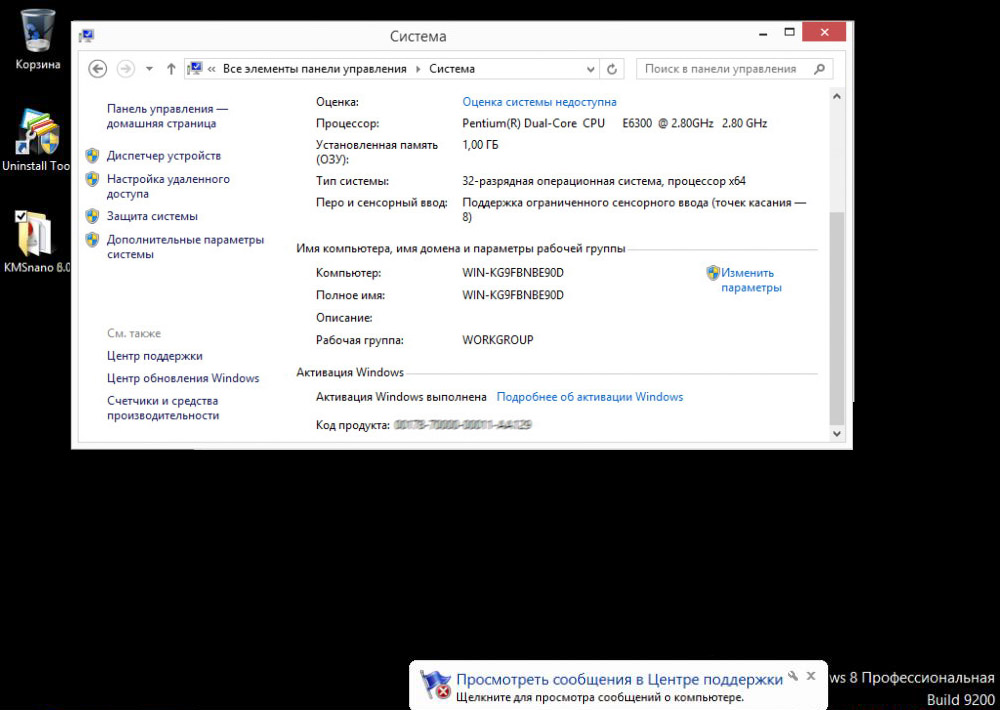Open the Recycle Bin (Корзина) desktop icon
Image resolution: width=1000 pixels, height=710 pixels.
38,38
